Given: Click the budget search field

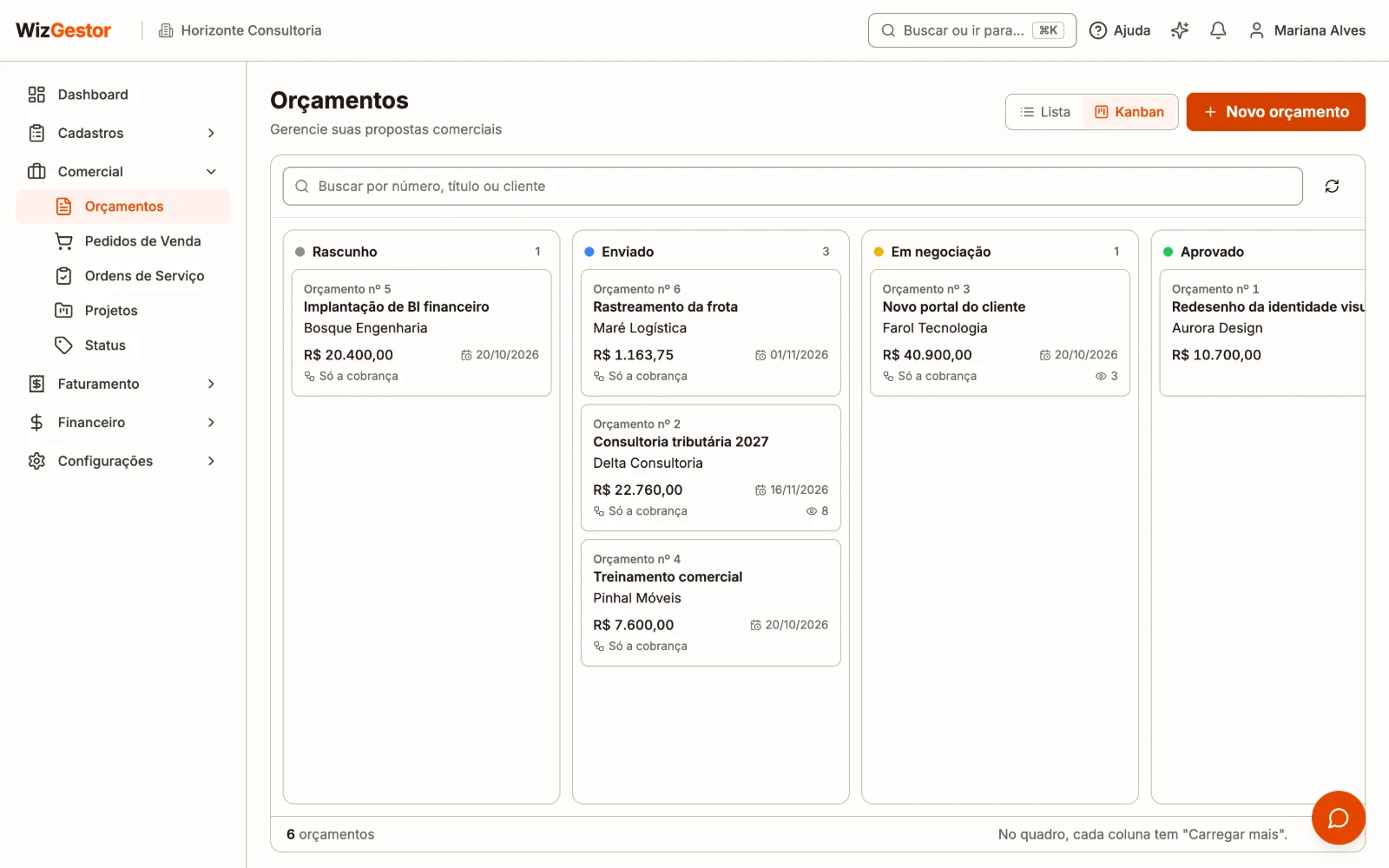Looking at the screenshot, I should click(793, 186).
